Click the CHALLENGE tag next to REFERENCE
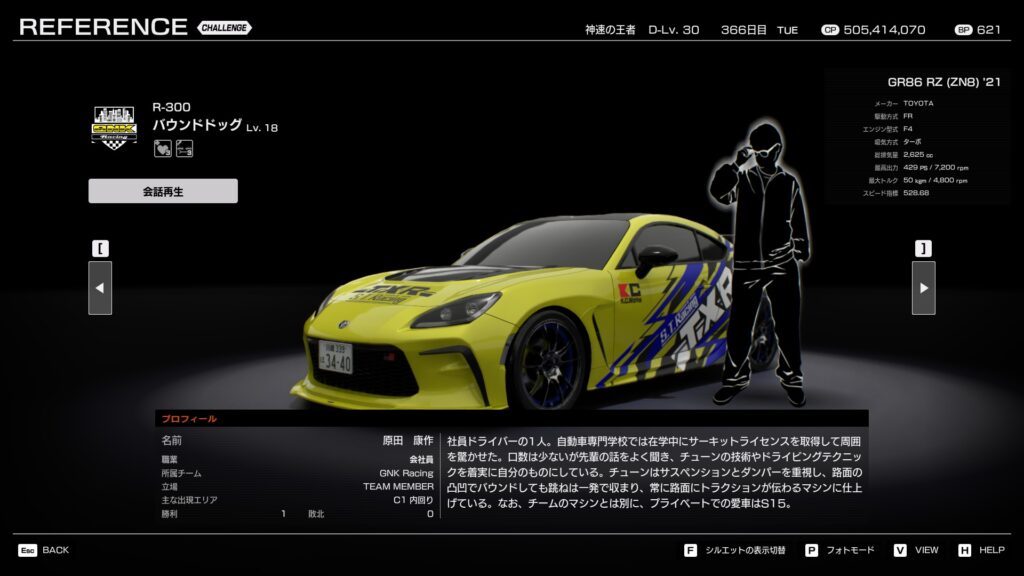 pos(224,28)
